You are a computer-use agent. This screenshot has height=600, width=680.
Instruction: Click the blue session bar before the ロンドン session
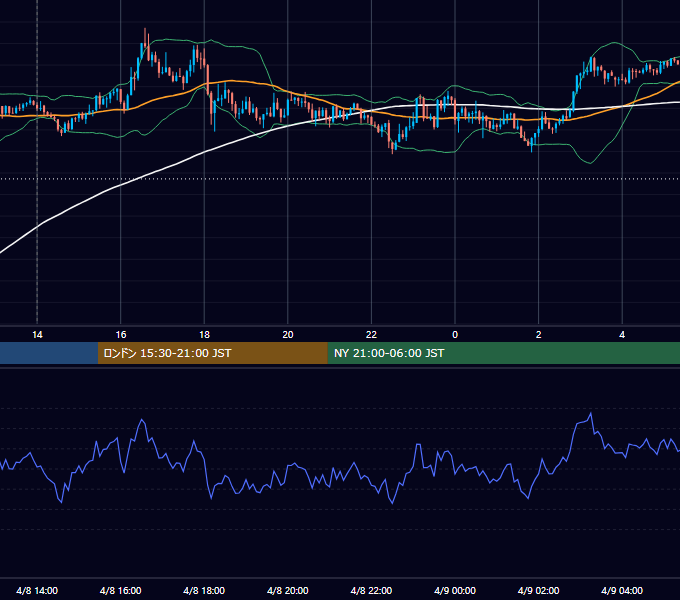coord(49,353)
